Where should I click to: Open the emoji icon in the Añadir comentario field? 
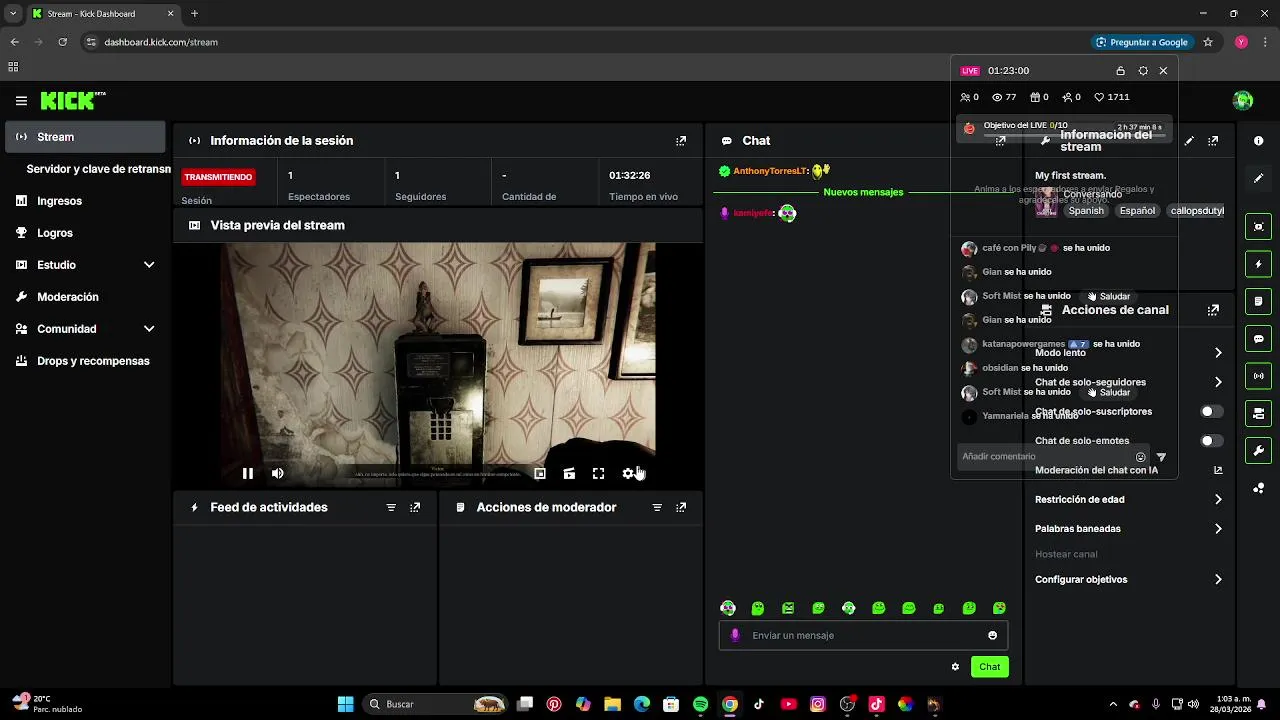pyautogui.click(x=1140, y=457)
